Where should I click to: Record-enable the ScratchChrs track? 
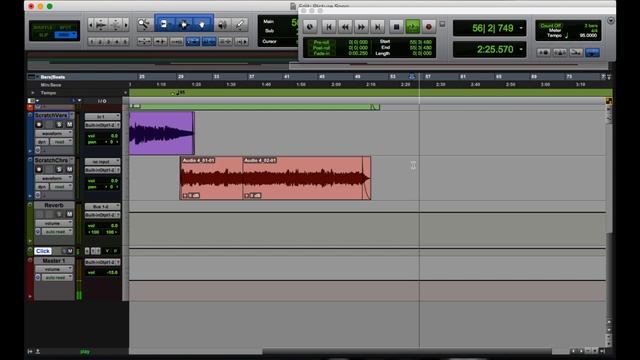click(x=39, y=169)
